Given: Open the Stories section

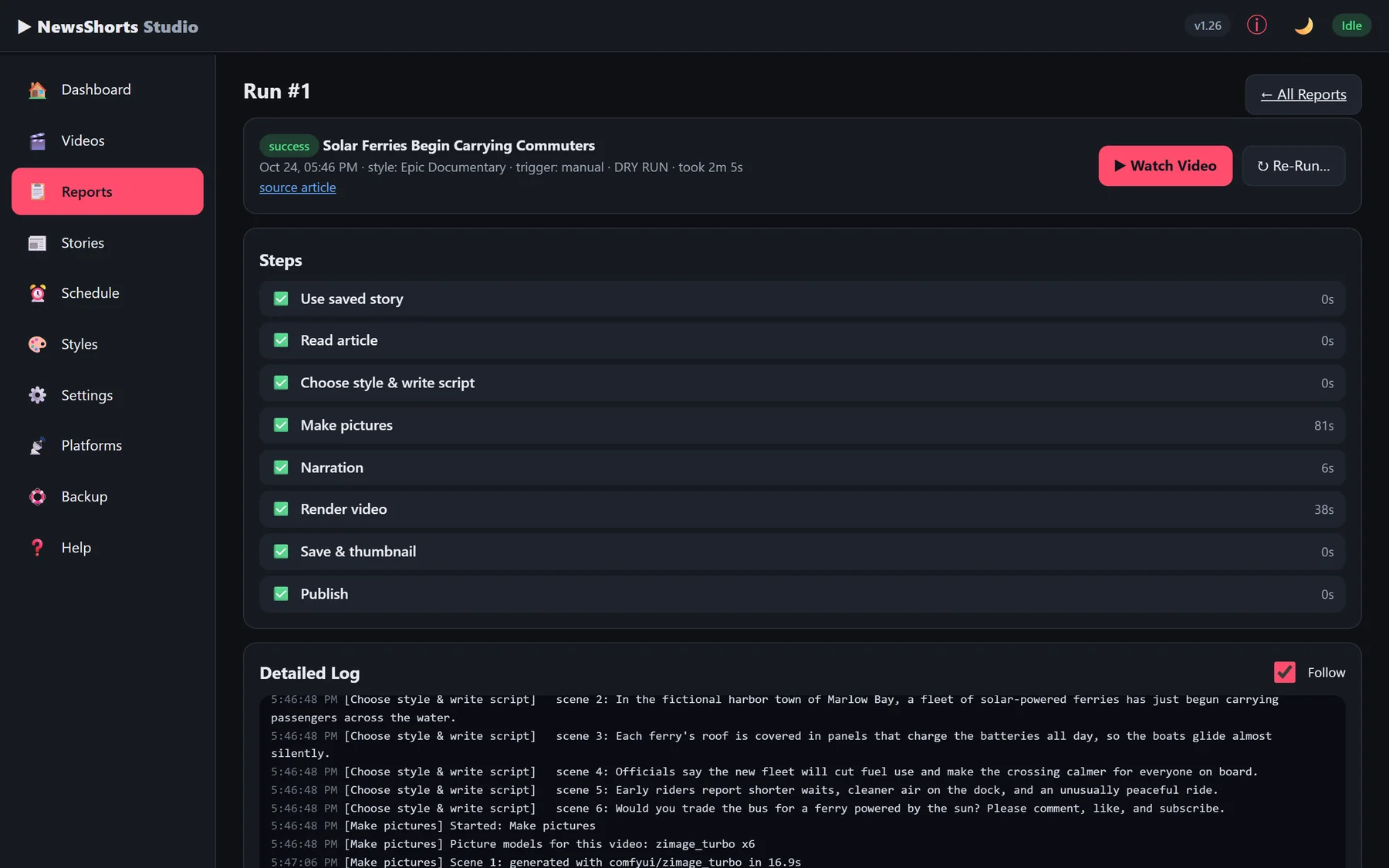Looking at the screenshot, I should click(x=107, y=242).
